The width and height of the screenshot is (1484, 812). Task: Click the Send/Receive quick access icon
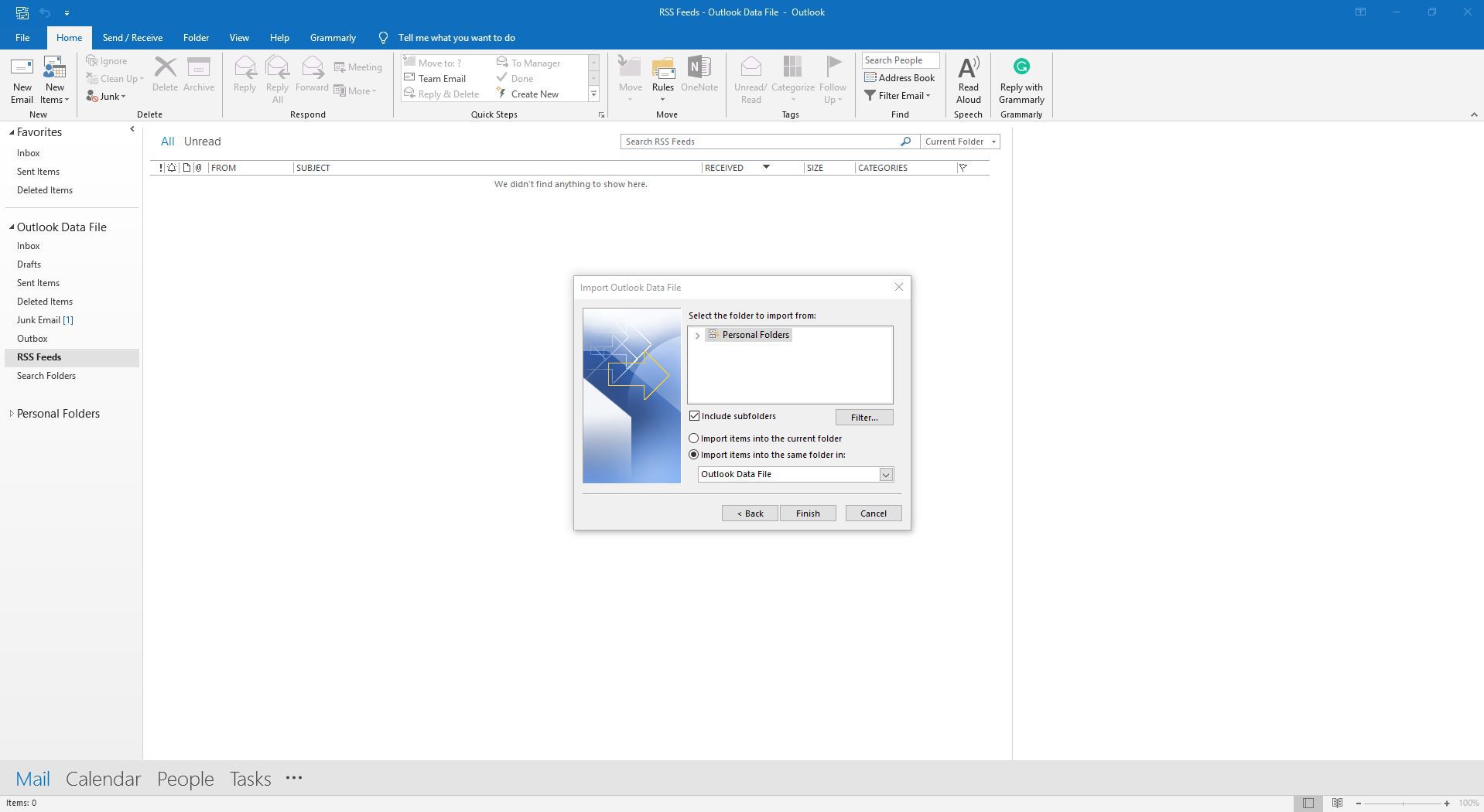coord(22,12)
